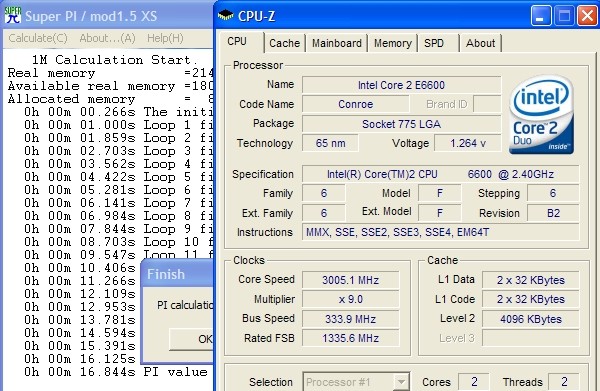Click the Super PI / mod1.5 XS title bar
This screenshot has height=391, width=600.
pos(108,16)
